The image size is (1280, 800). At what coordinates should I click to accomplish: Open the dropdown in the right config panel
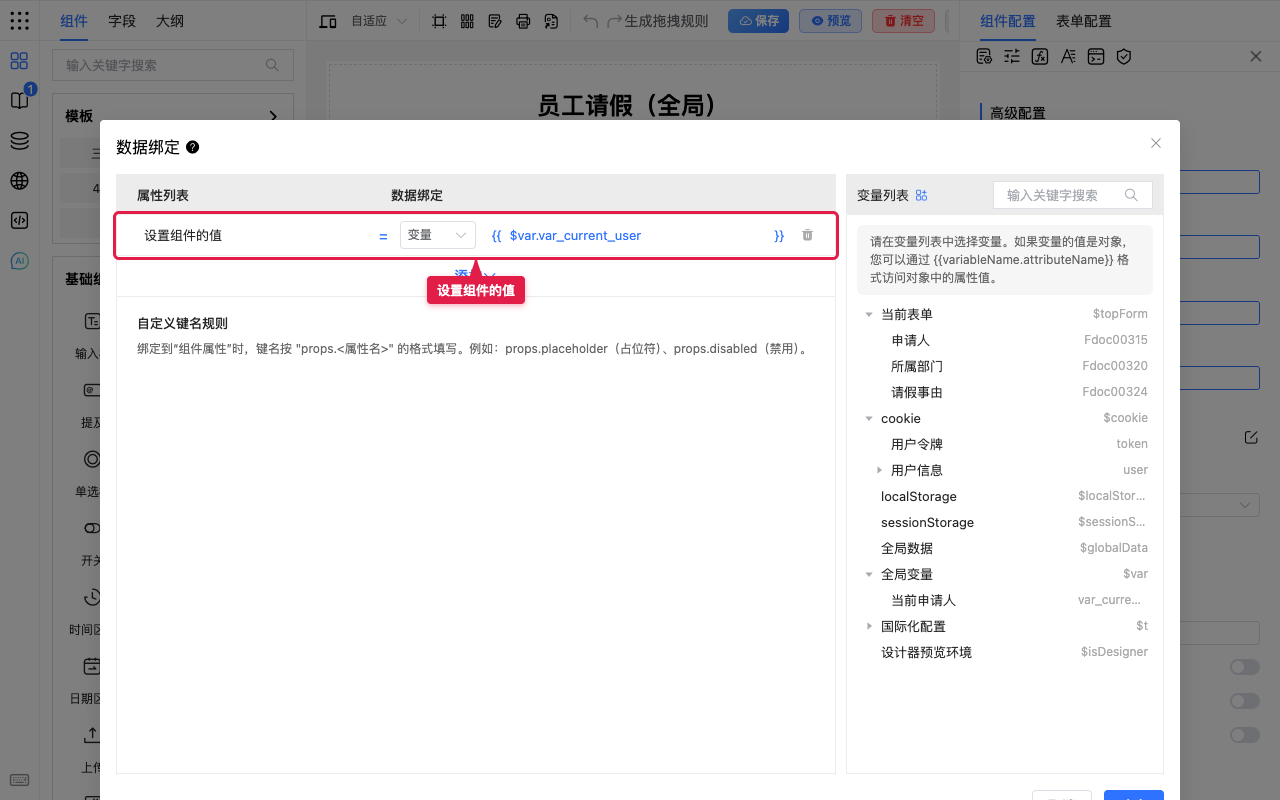tap(1218, 505)
